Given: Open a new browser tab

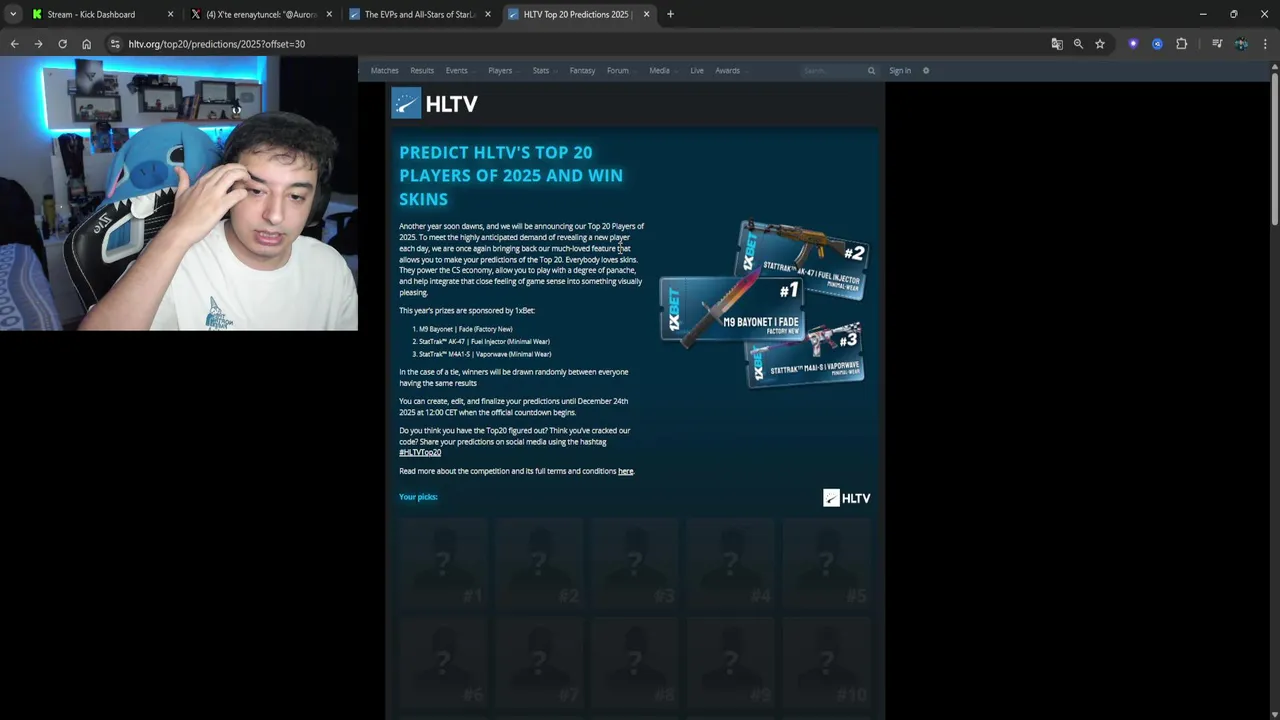Looking at the screenshot, I should [x=670, y=14].
